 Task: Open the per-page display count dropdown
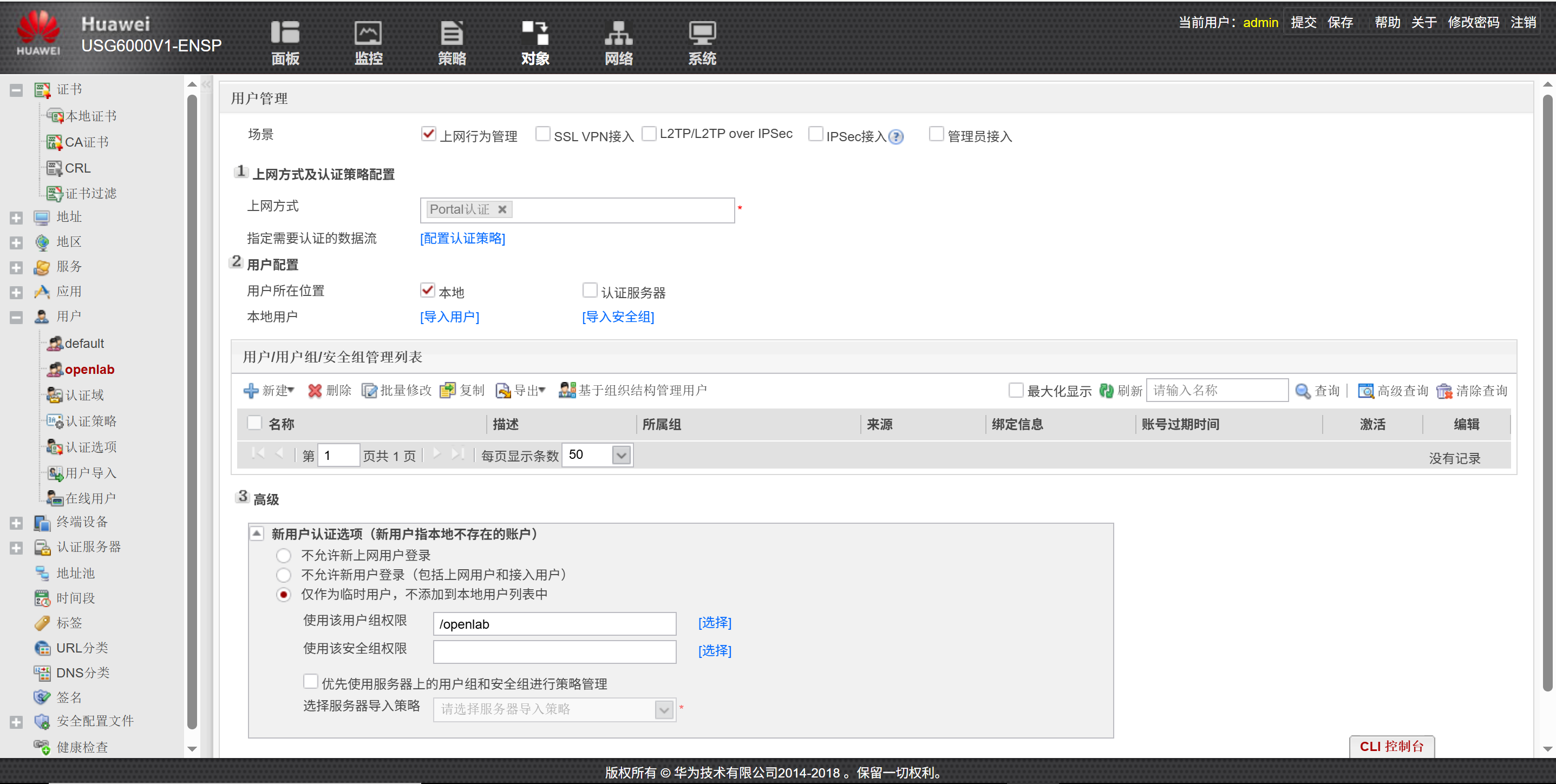click(621, 454)
